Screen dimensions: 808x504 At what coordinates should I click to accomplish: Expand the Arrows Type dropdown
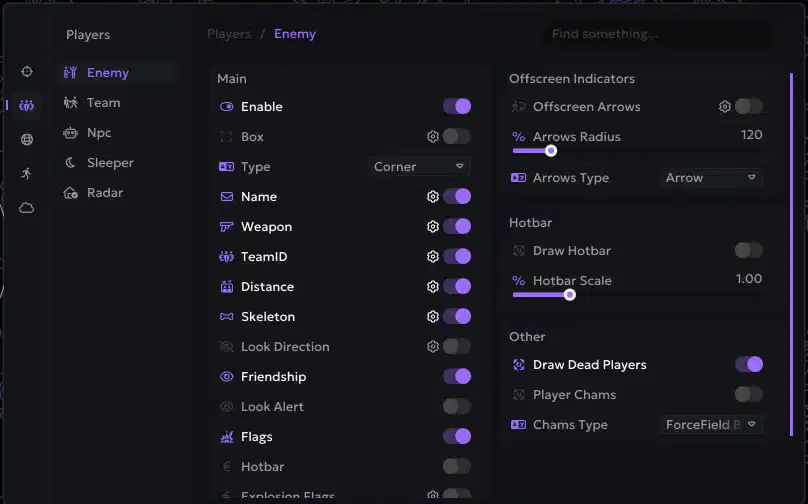(x=711, y=178)
